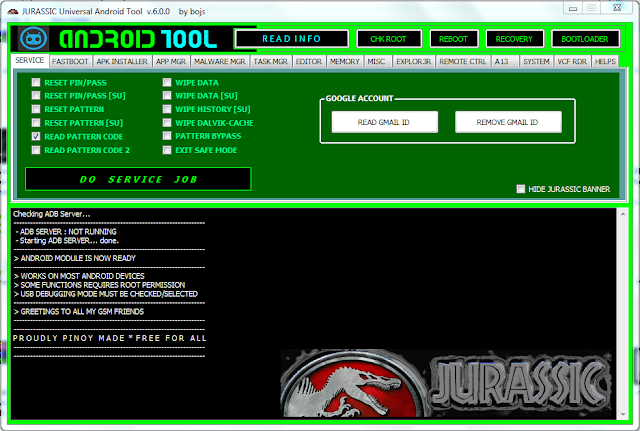The image size is (640, 431).
Task: Uncheck READ PATTERN CODE checkbox
Action: pyautogui.click(x=36, y=136)
